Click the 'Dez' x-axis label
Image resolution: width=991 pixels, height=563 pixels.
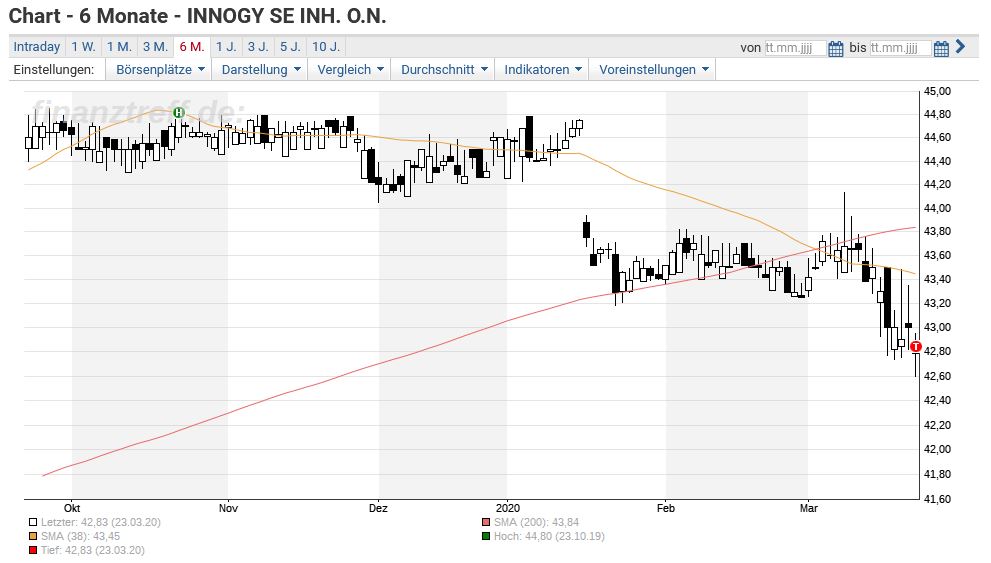click(x=378, y=508)
